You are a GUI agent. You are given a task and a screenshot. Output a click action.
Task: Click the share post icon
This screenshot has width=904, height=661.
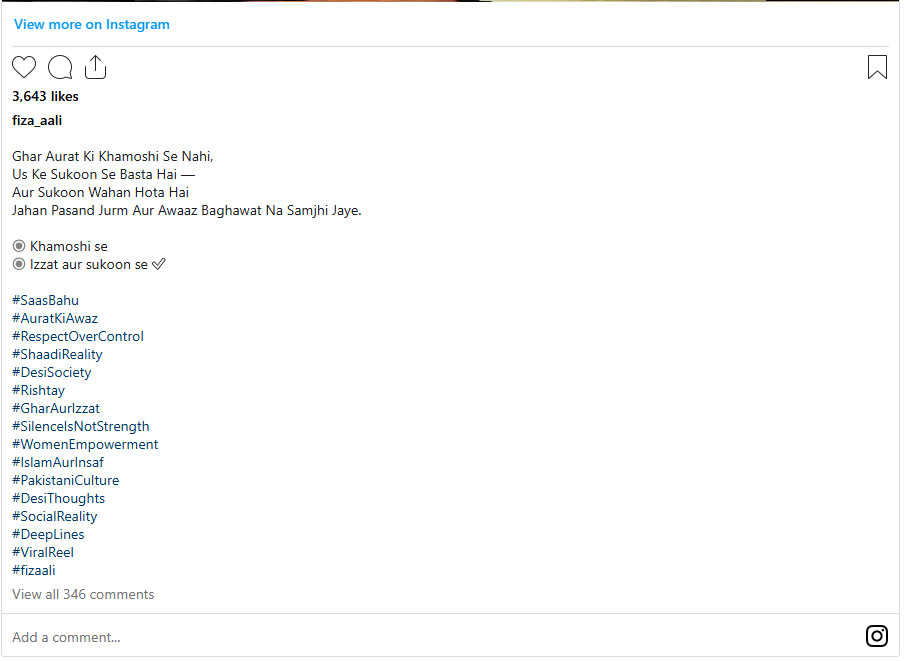[95, 67]
